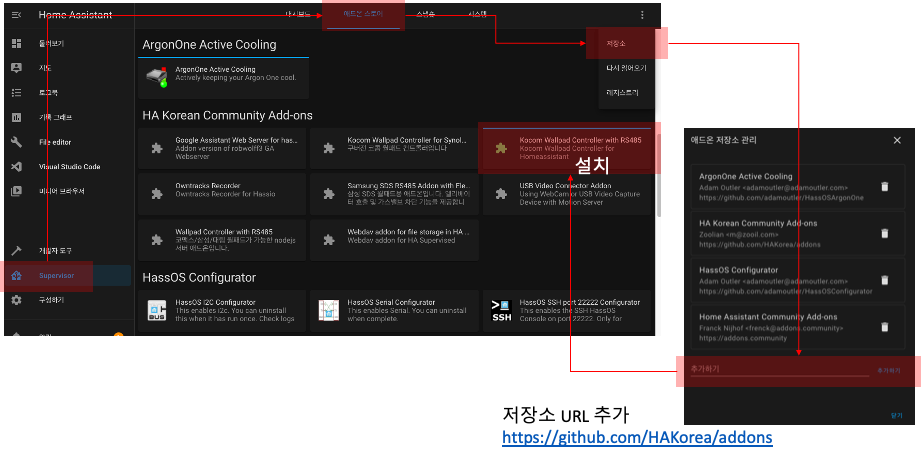Switch to the 스냅숏 tab

426,14
